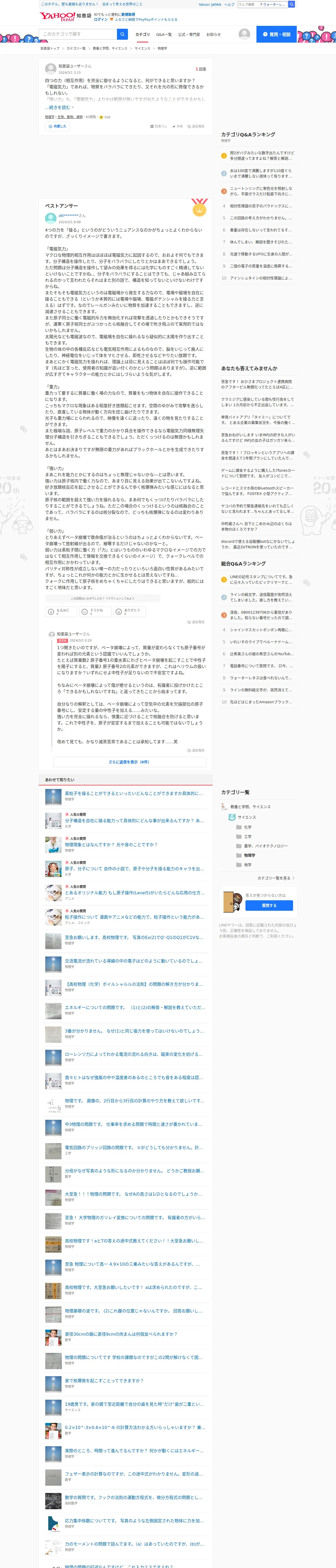Image resolution: width=336 pixels, height=1568 pixels.
Task: Open the discord bot question in the sidebar
Action: point(258,544)
